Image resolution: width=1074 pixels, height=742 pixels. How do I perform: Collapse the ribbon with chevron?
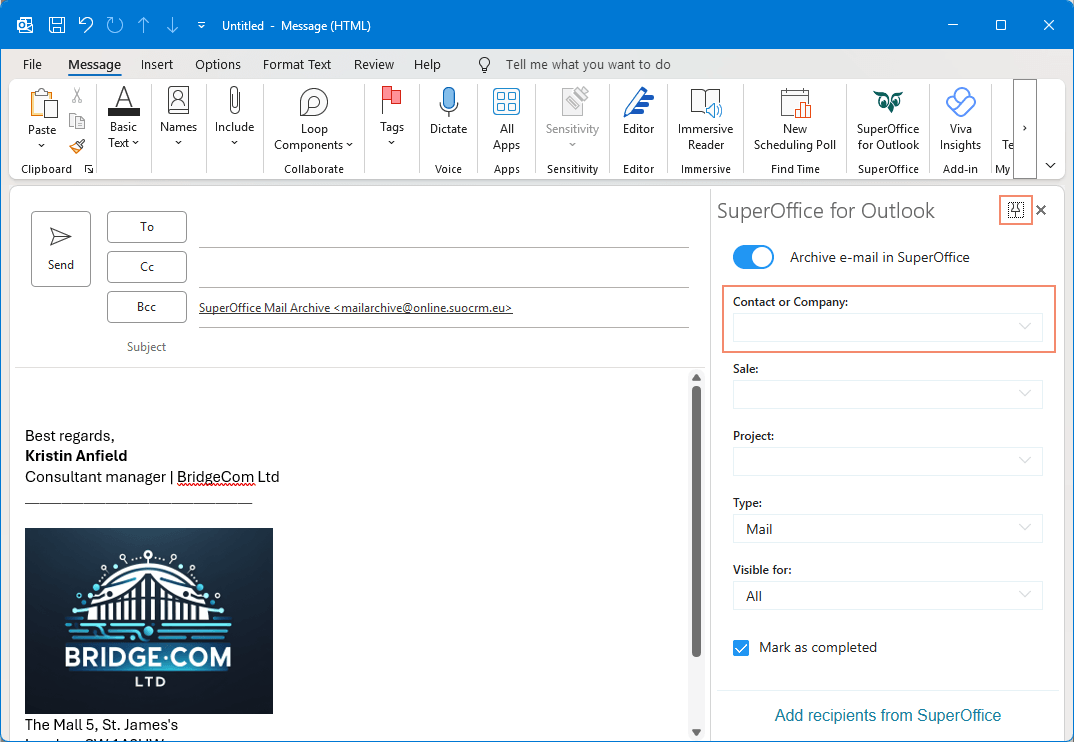coord(1051,165)
